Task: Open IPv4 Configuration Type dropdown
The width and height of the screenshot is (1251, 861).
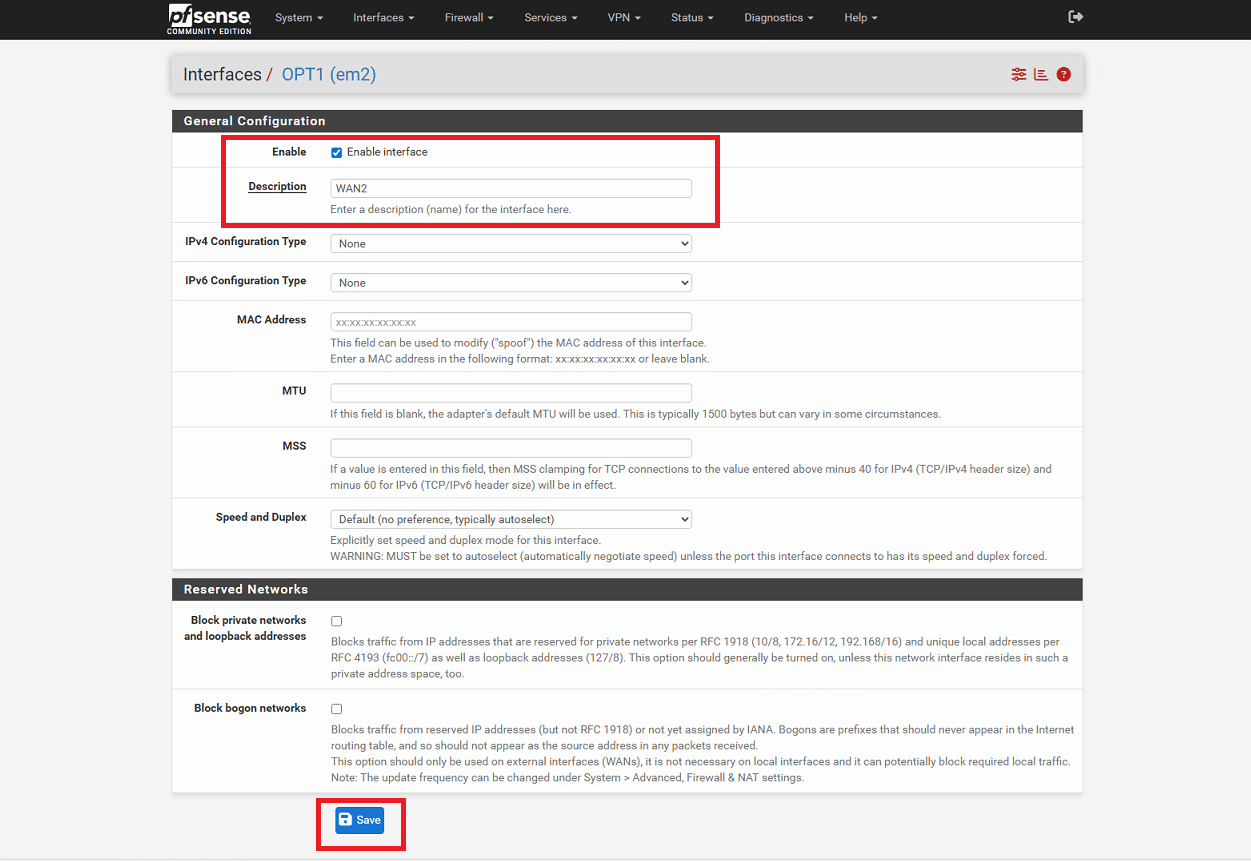Action: [x=511, y=244]
